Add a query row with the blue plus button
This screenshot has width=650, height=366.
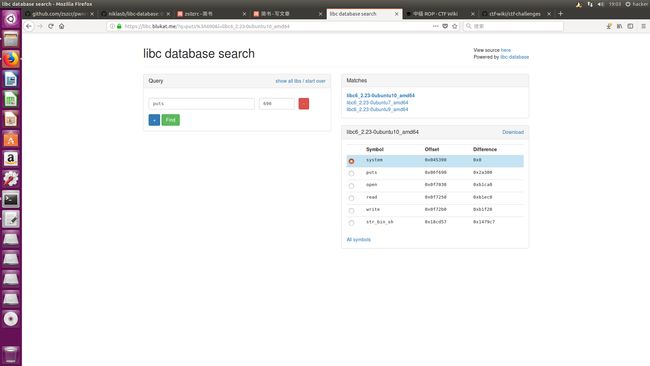pyautogui.click(x=154, y=120)
